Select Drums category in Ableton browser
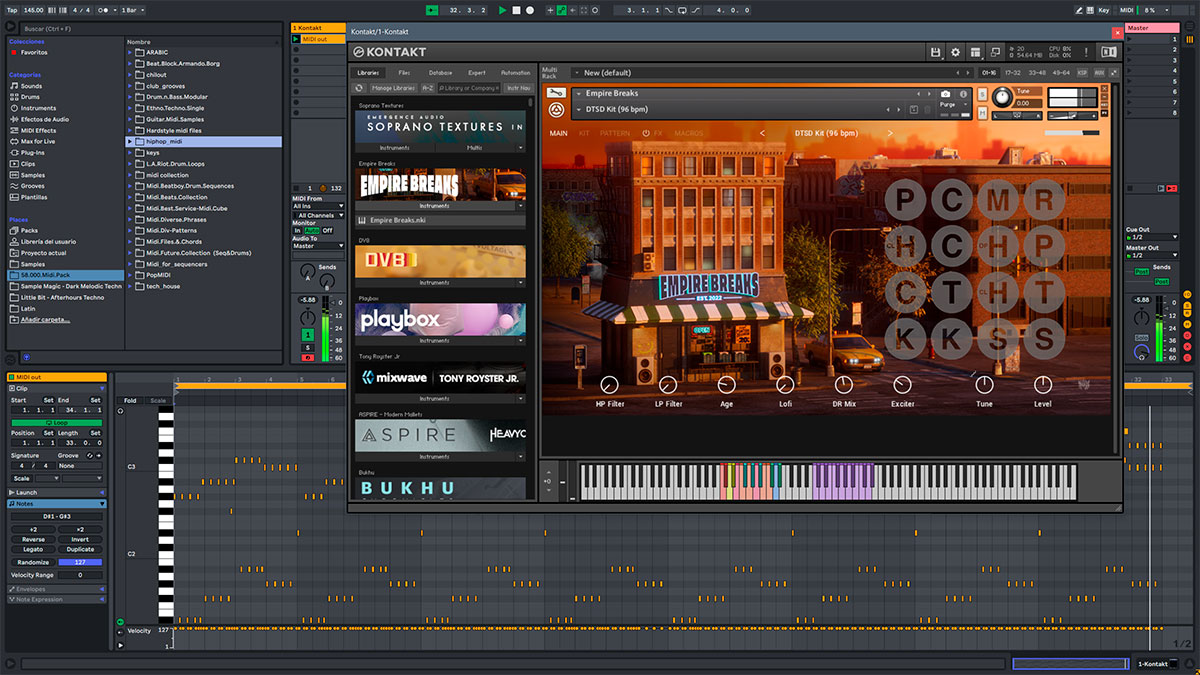The image size is (1200, 675). (32, 97)
